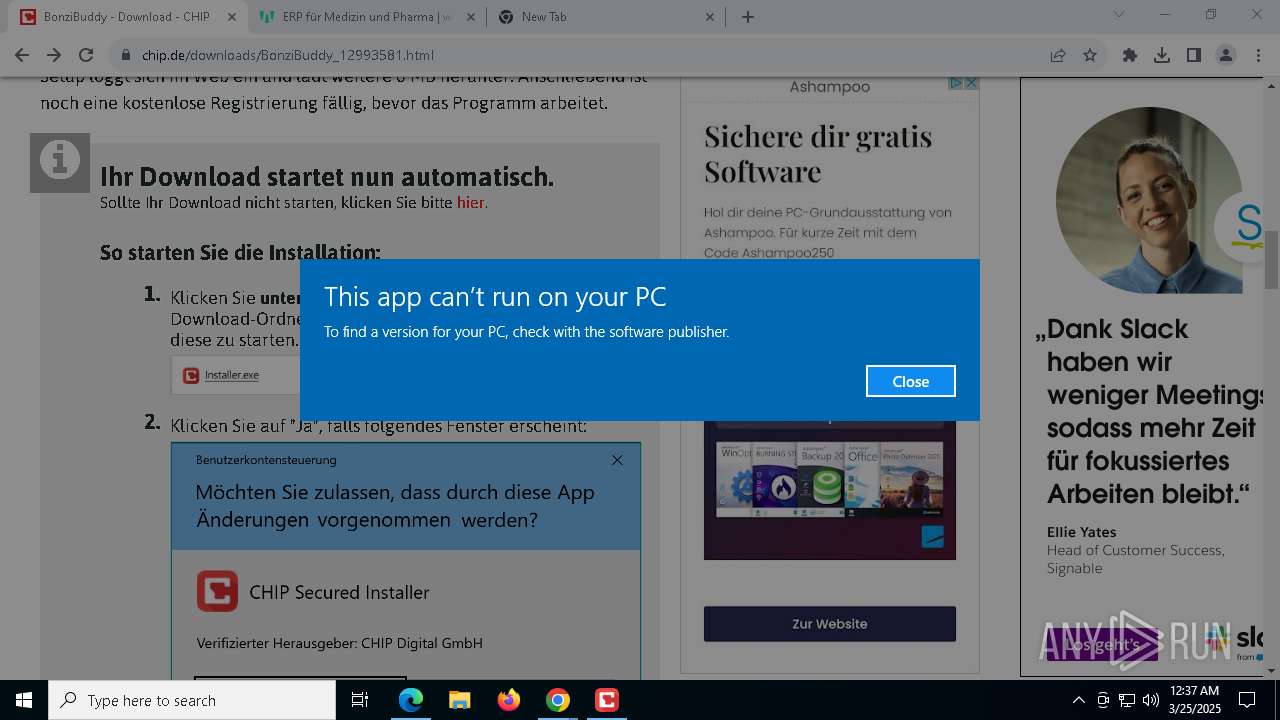Click the red "hier" download link
This screenshot has height=720, width=1280.
pyautogui.click(x=470, y=203)
